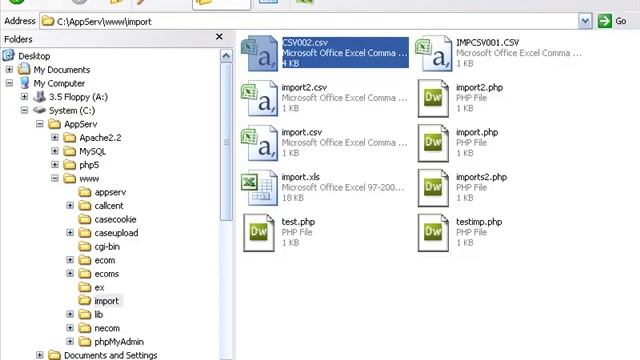Collapse the System (C:) tree node

pyautogui.click(x=24, y=110)
